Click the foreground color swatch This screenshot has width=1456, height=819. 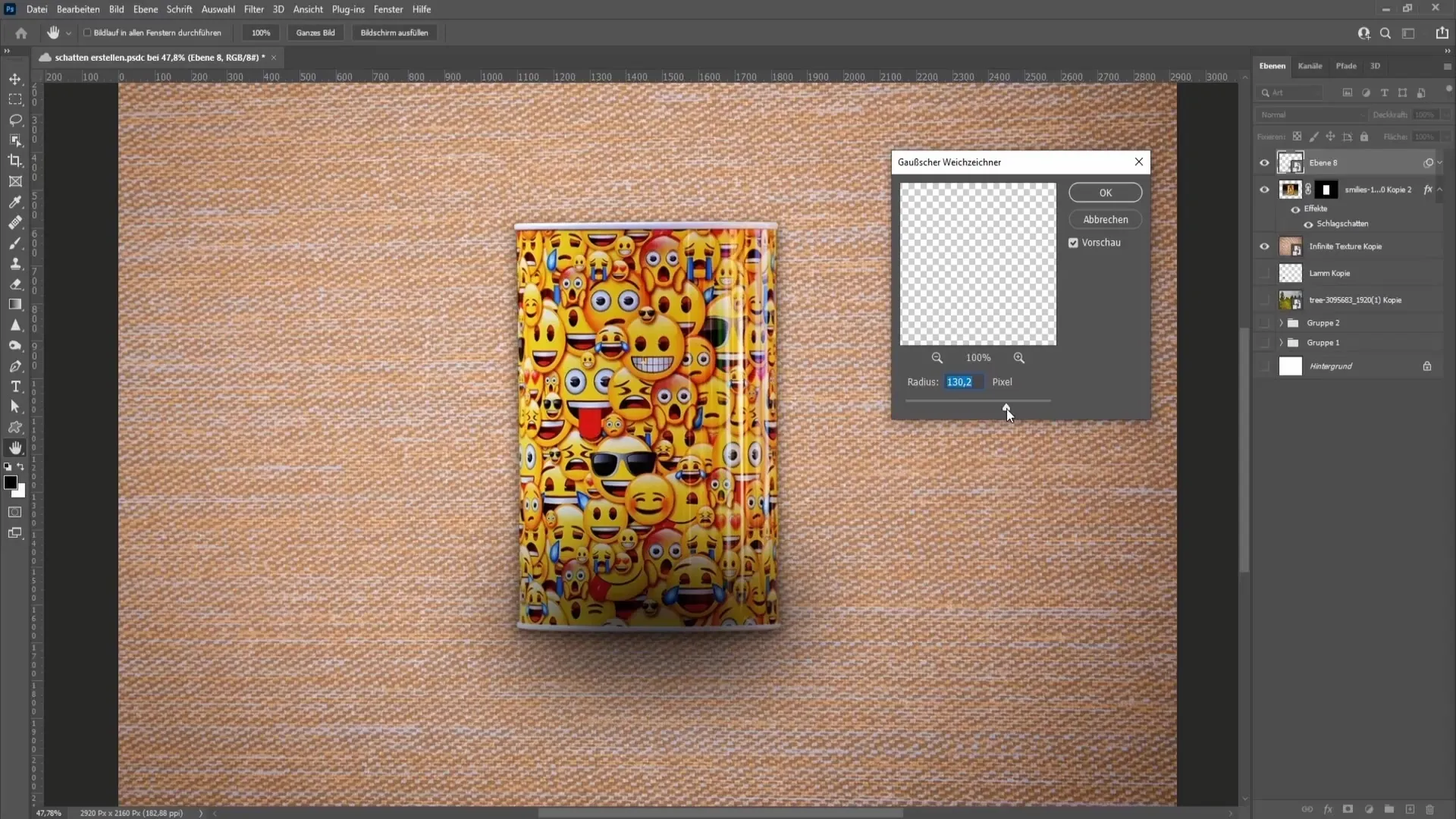coord(11,483)
